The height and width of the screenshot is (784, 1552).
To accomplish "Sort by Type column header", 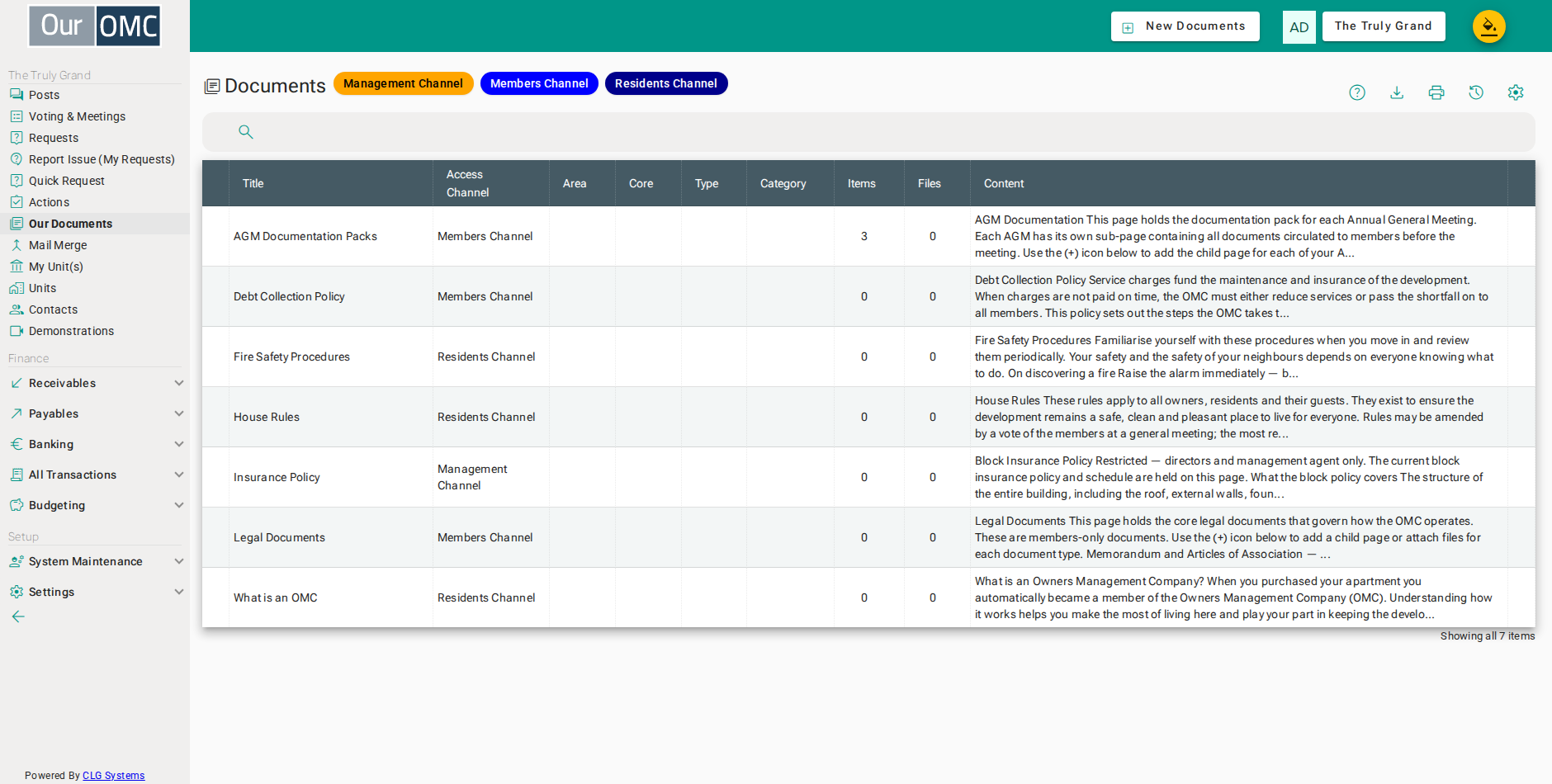I will click(706, 183).
